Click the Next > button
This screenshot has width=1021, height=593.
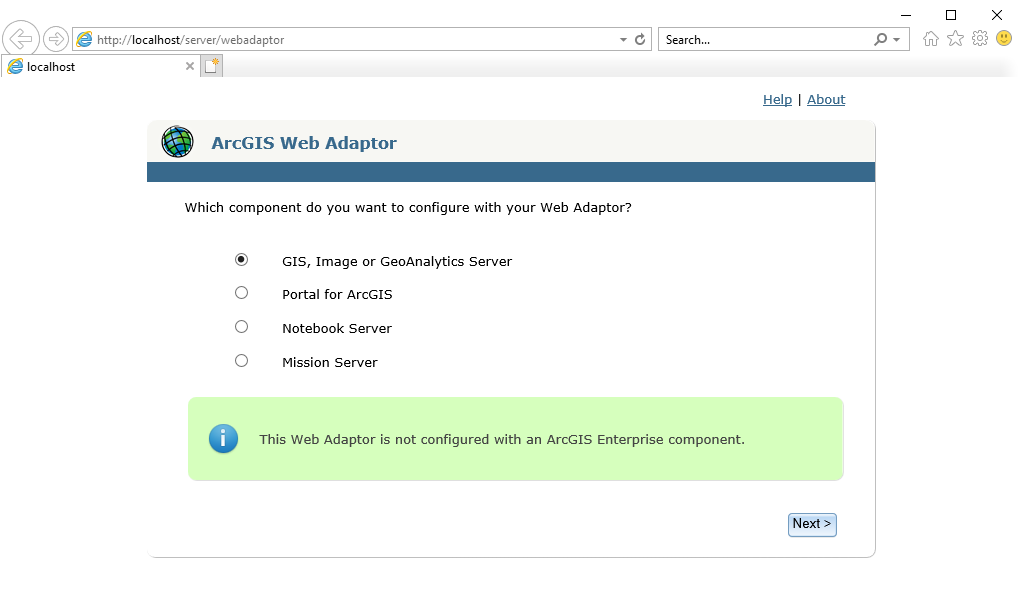pyautogui.click(x=812, y=525)
